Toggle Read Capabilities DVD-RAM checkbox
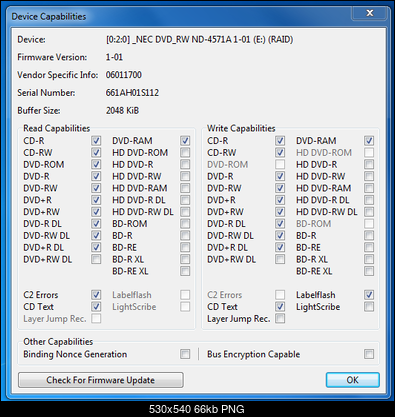395x417 pixels. [185, 141]
